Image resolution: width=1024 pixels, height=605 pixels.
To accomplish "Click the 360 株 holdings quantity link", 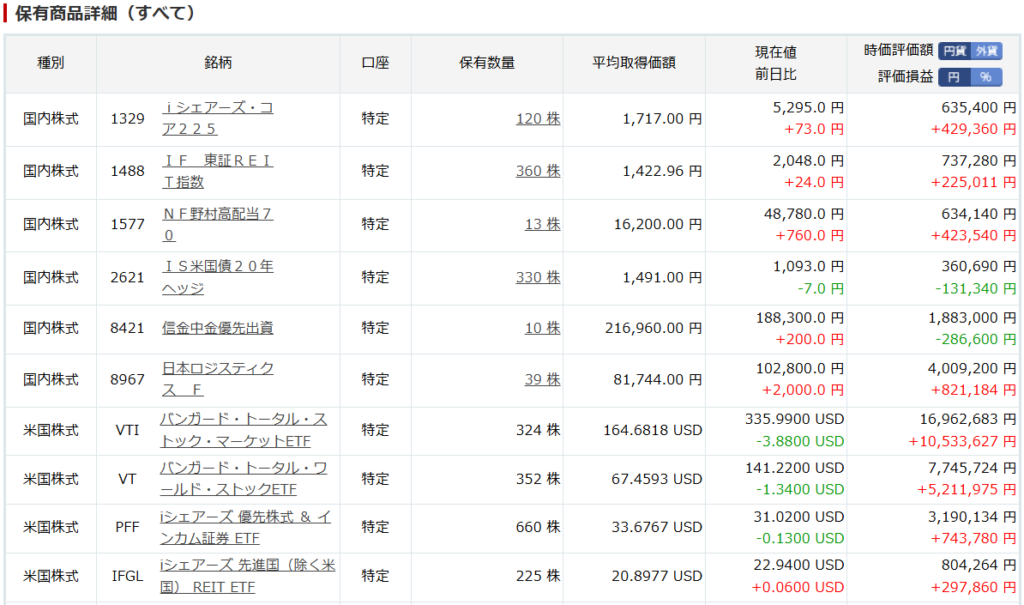I will click(538, 172).
